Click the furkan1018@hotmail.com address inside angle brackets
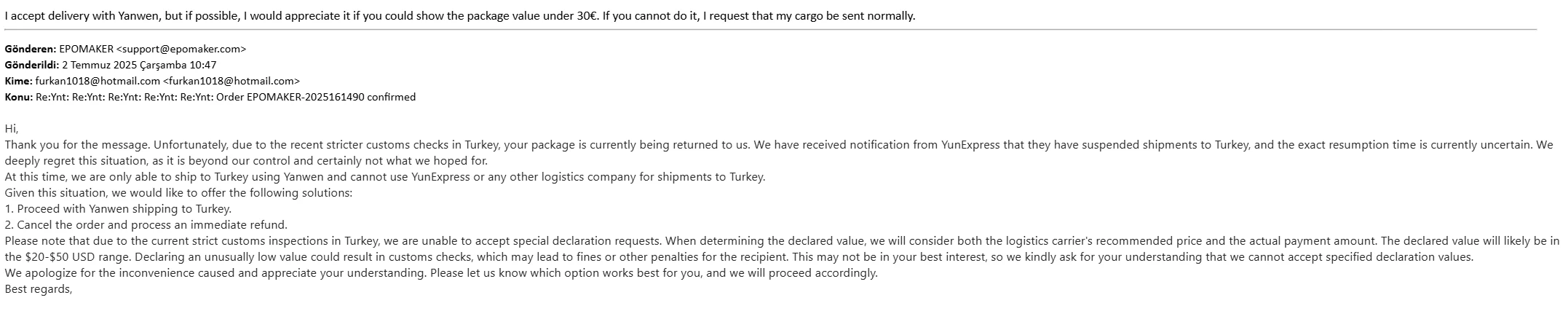 pyautogui.click(x=231, y=81)
